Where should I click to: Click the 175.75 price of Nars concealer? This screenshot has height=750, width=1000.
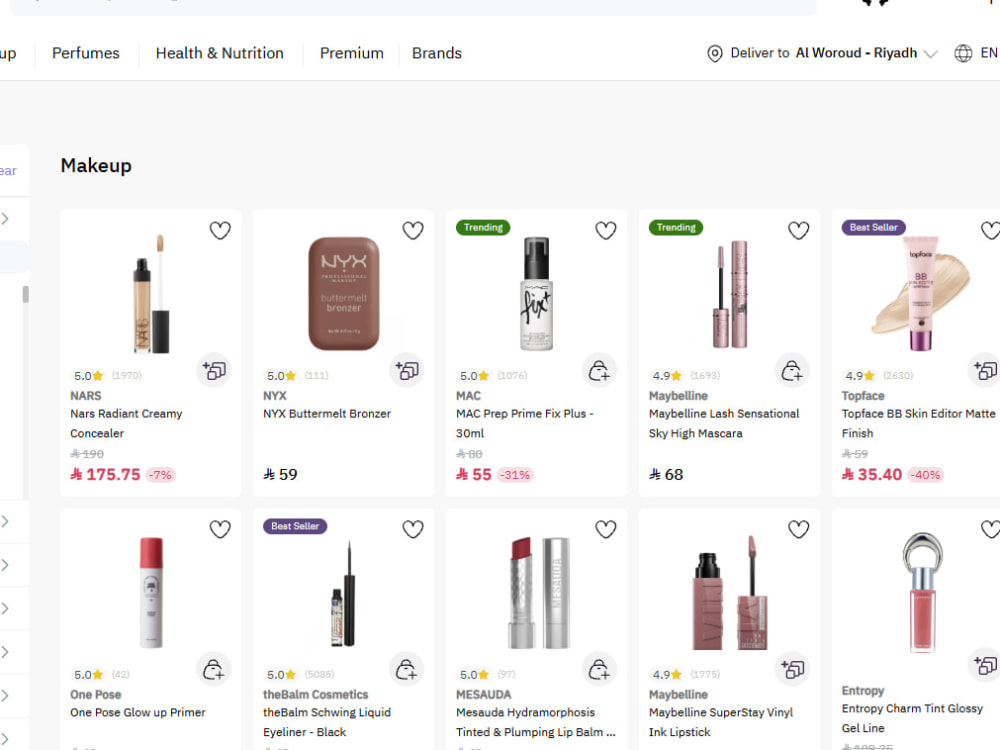[x=105, y=474]
